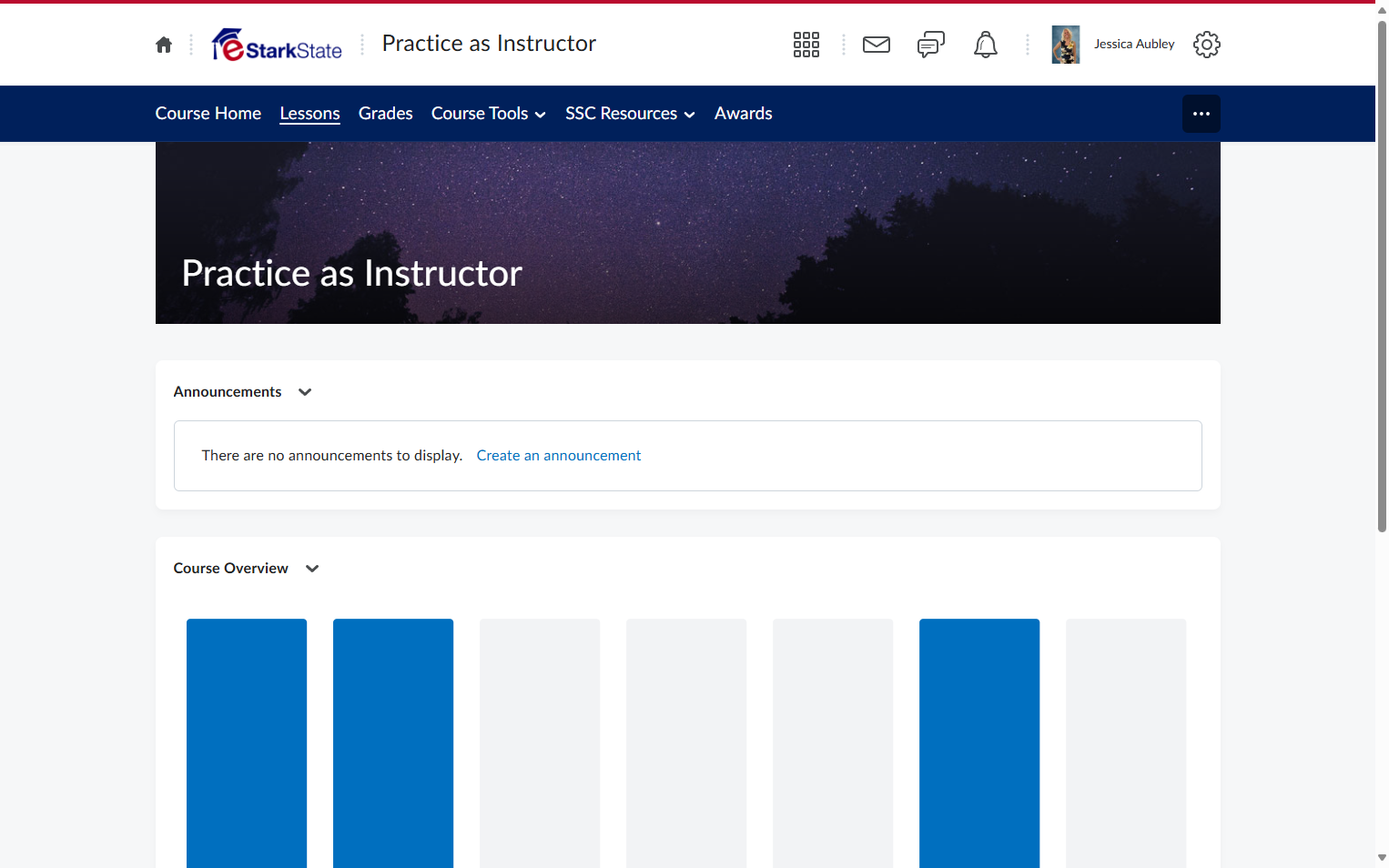Expand the SSC Resources dropdown

coord(630,114)
